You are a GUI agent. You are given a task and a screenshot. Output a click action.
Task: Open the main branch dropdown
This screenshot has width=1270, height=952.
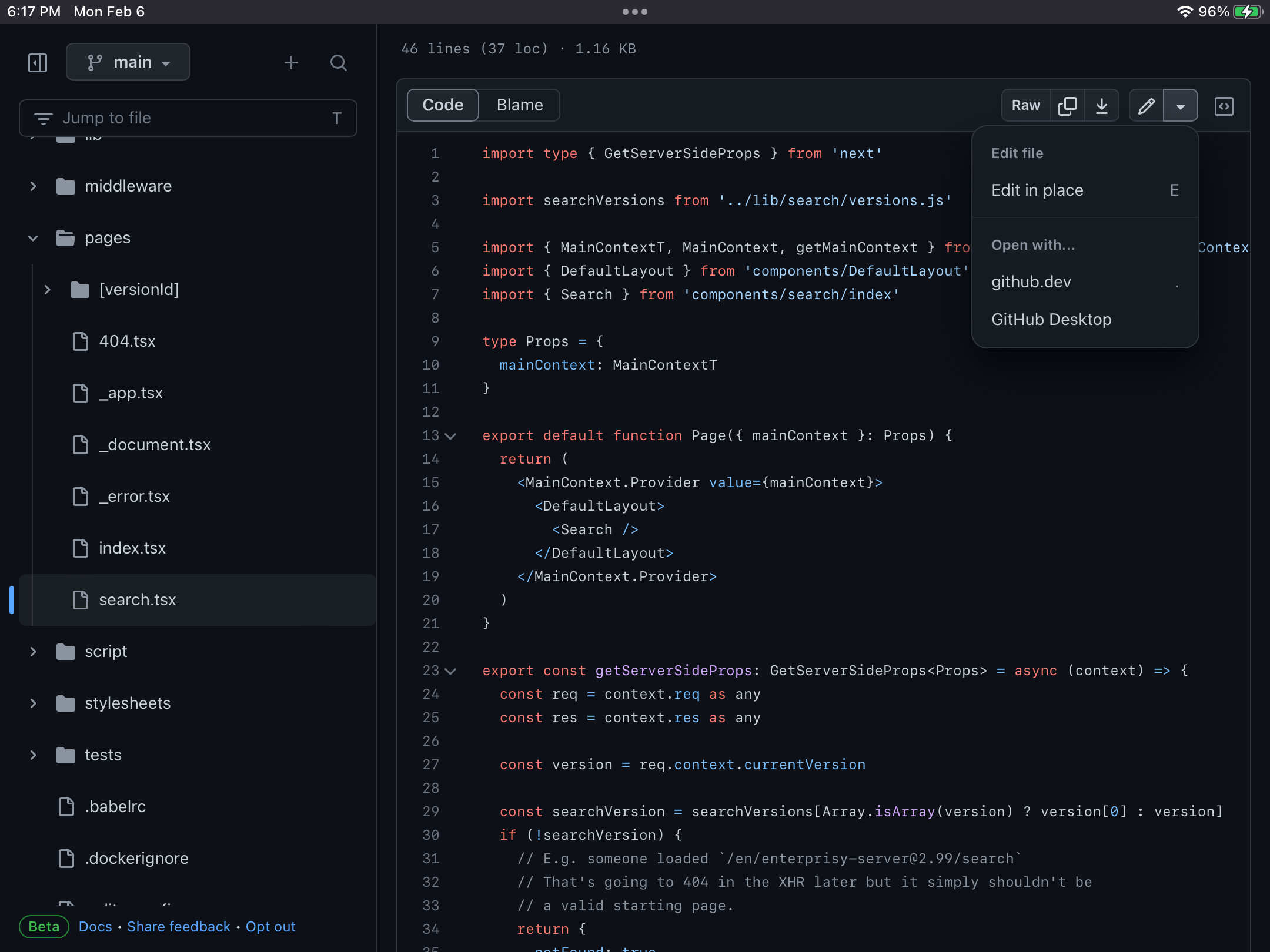[128, 62]
